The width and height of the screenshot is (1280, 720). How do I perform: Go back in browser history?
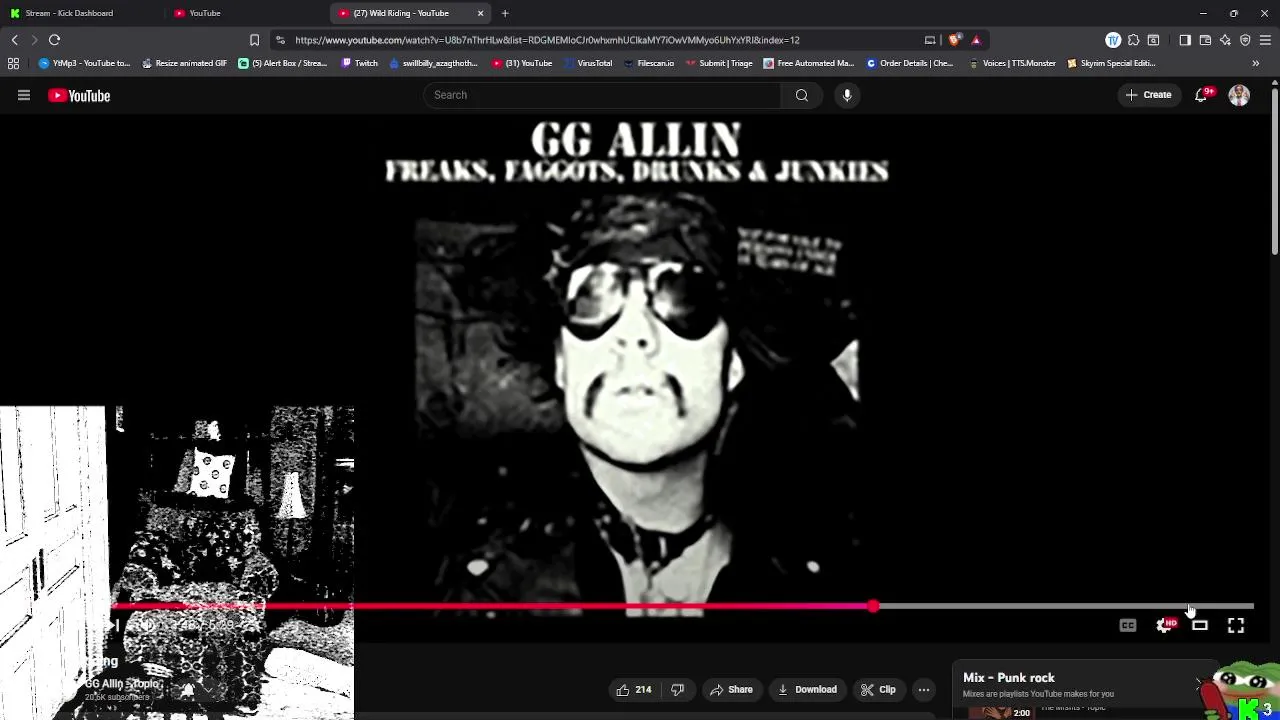15,40
